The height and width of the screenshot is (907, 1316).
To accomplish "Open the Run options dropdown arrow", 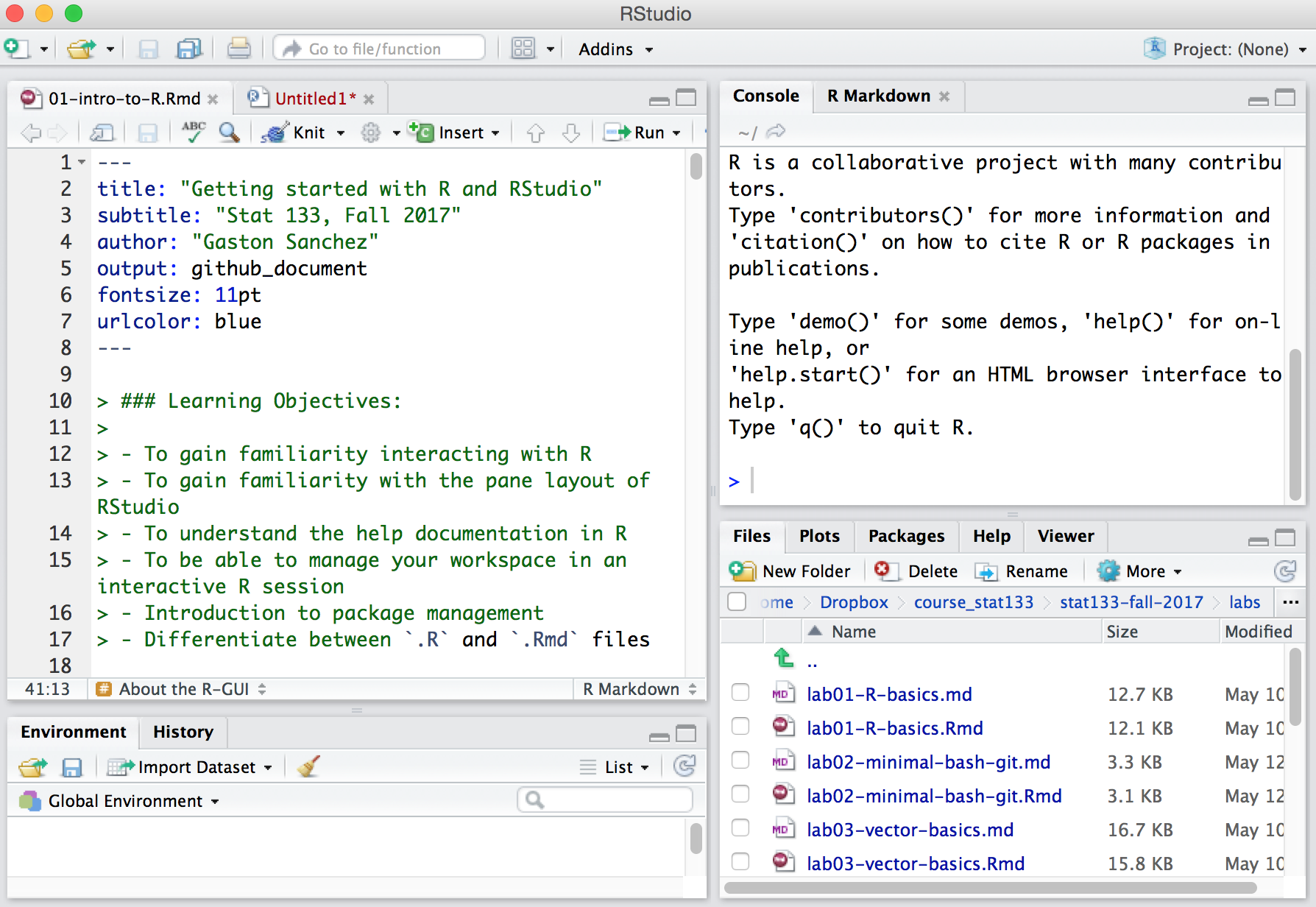I will coord(676,133).
